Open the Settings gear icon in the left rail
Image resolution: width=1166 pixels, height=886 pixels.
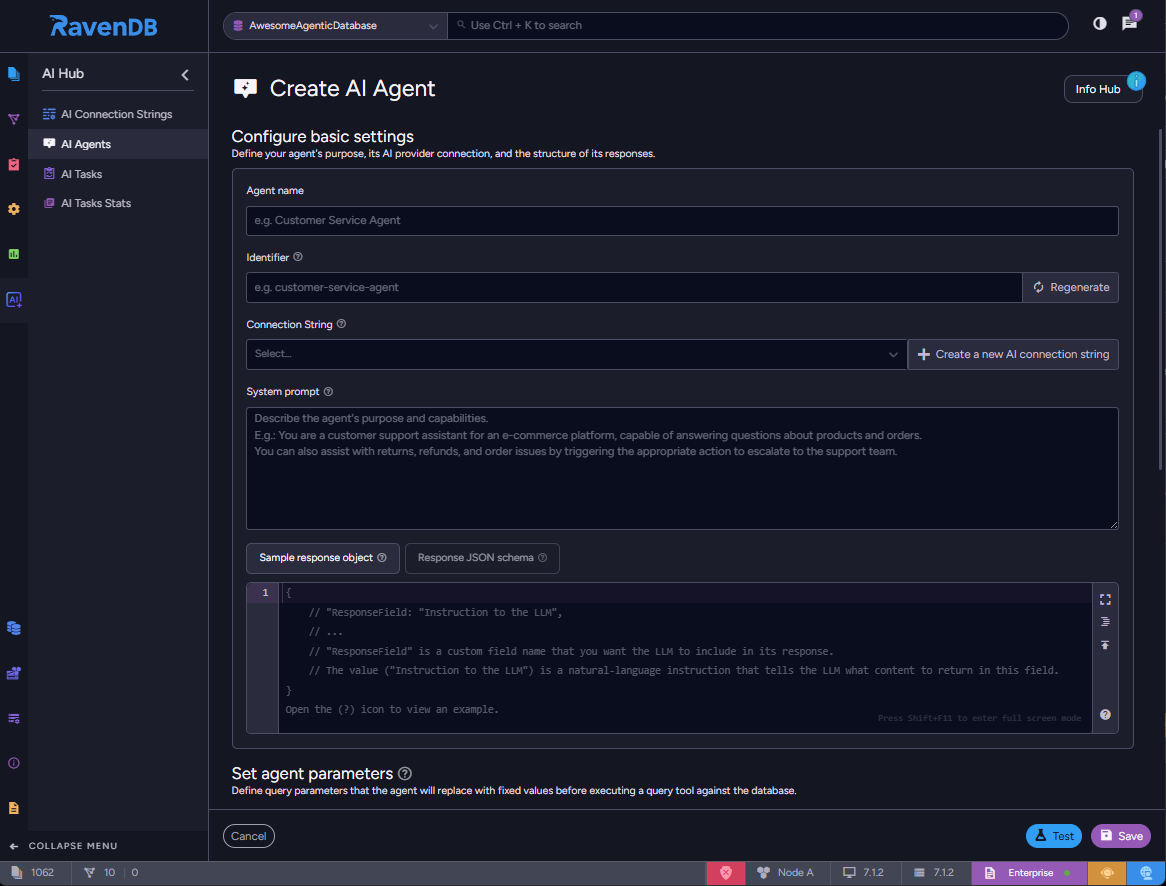pyautogui.click(x=13, y=209)
